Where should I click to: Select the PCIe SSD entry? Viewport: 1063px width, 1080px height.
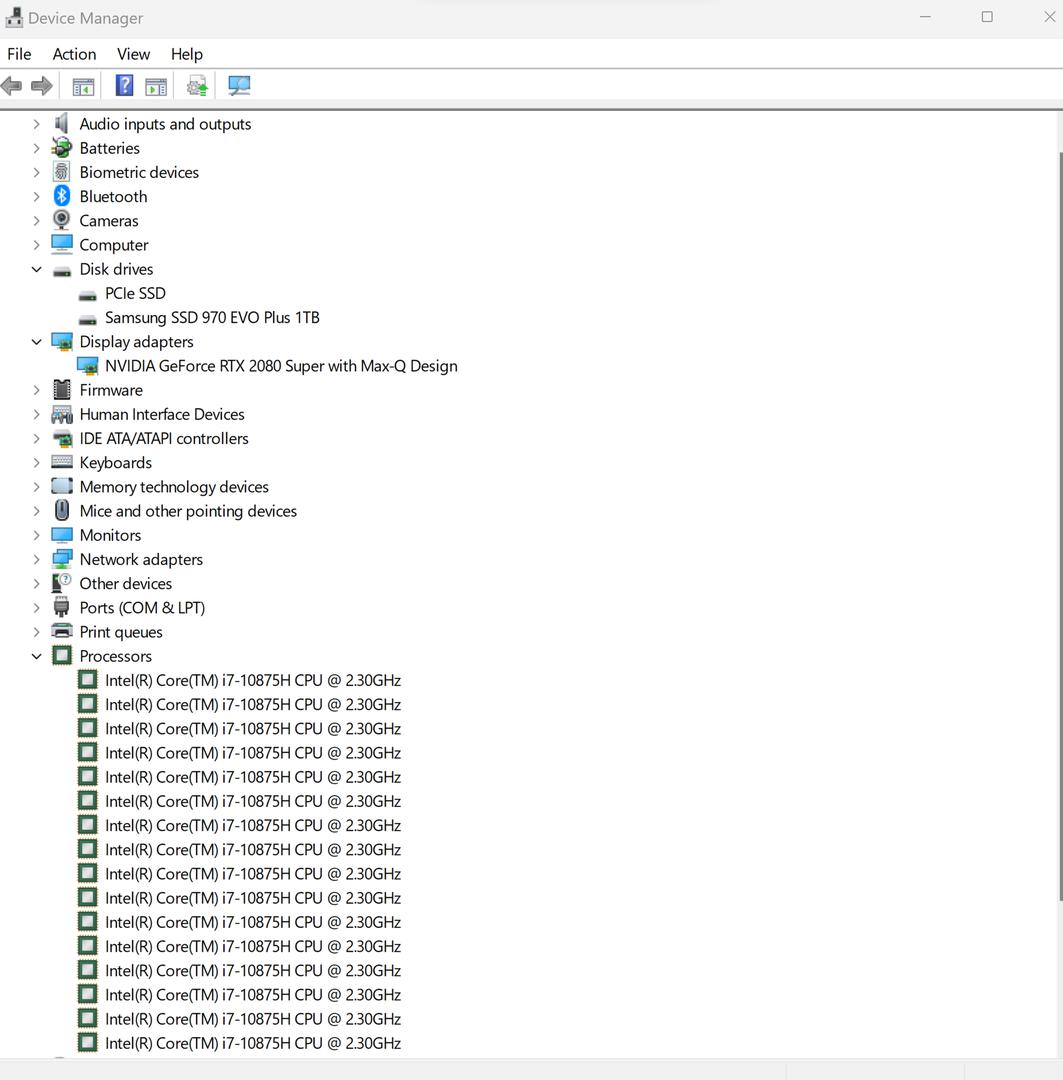[135, 293]
